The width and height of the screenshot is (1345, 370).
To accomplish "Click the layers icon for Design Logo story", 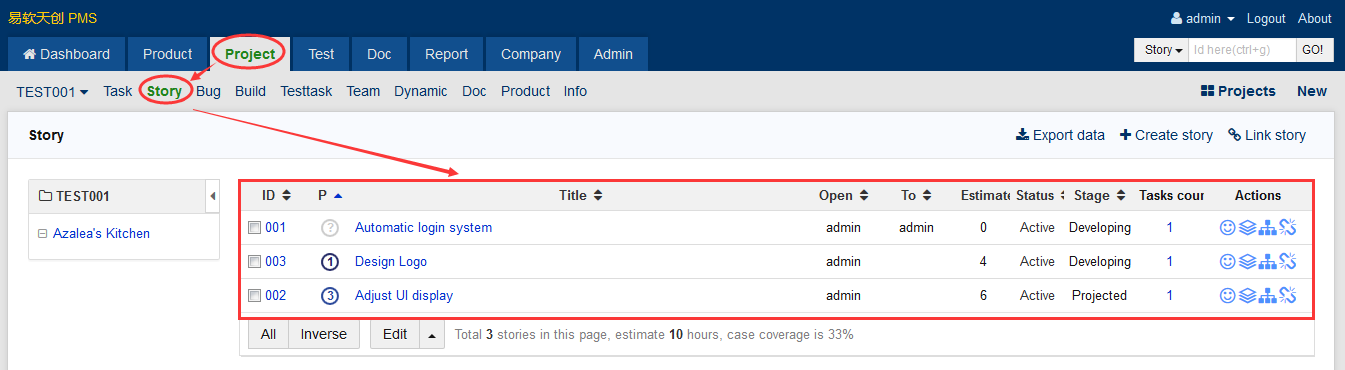I will coord(1247,262).
